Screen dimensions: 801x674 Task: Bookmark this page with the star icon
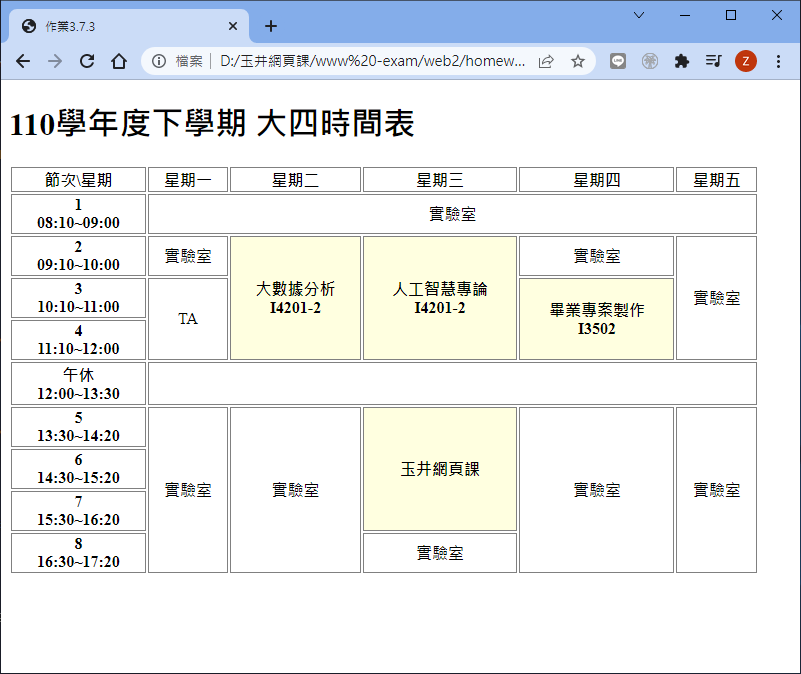click(578, 61)
